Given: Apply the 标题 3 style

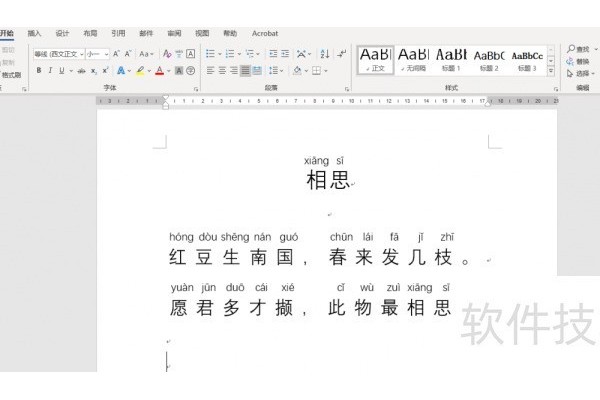Looking at the screenshot, I should [527, 60].
